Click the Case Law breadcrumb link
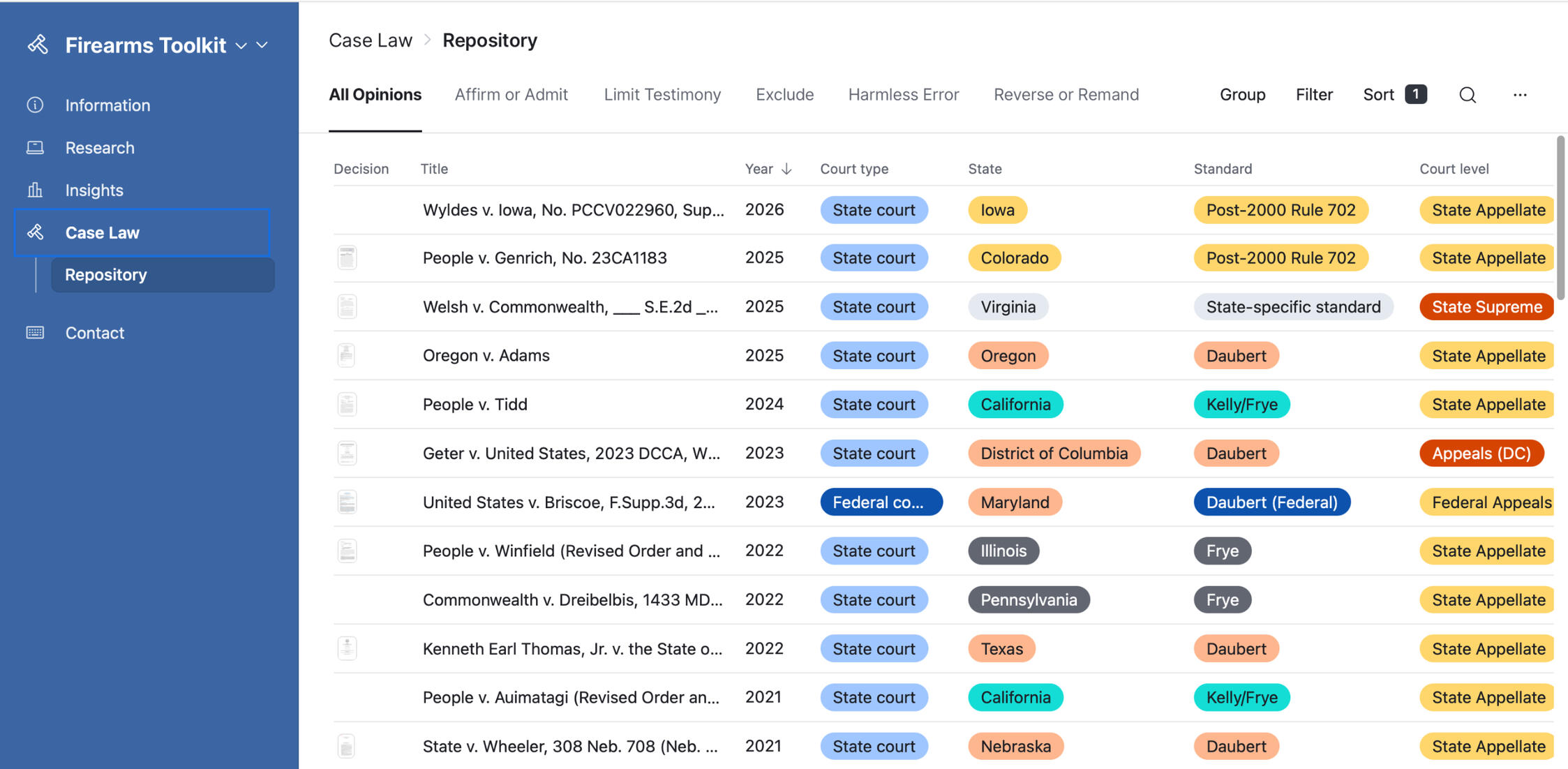Image resolution: width=1568 pixels, height=769 pixels. [x=371, y=40]
